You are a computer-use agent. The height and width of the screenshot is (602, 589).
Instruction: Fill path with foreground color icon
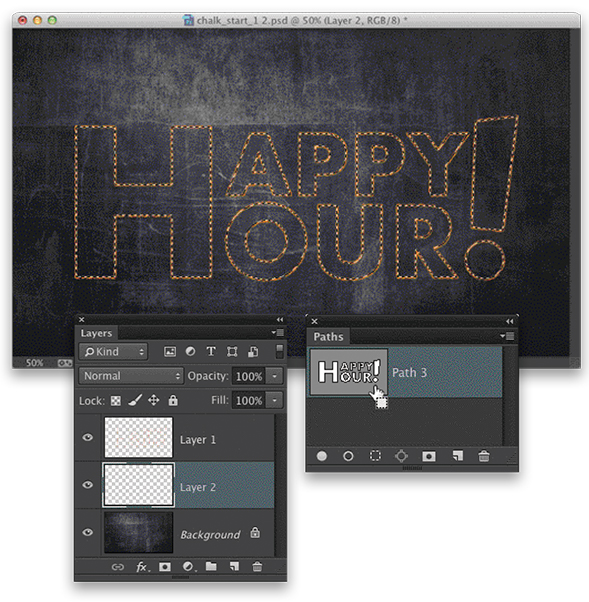click(322, 456)
